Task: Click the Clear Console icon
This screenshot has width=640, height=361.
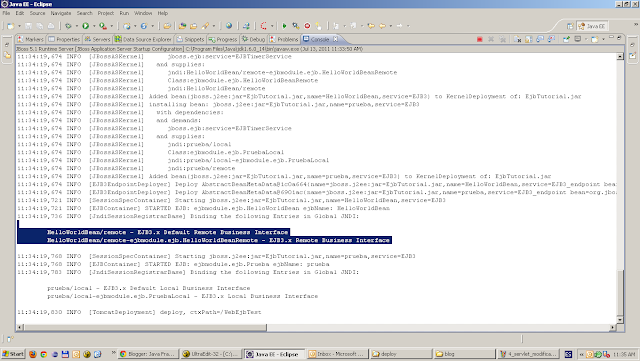Action: [x=517, y=39]
